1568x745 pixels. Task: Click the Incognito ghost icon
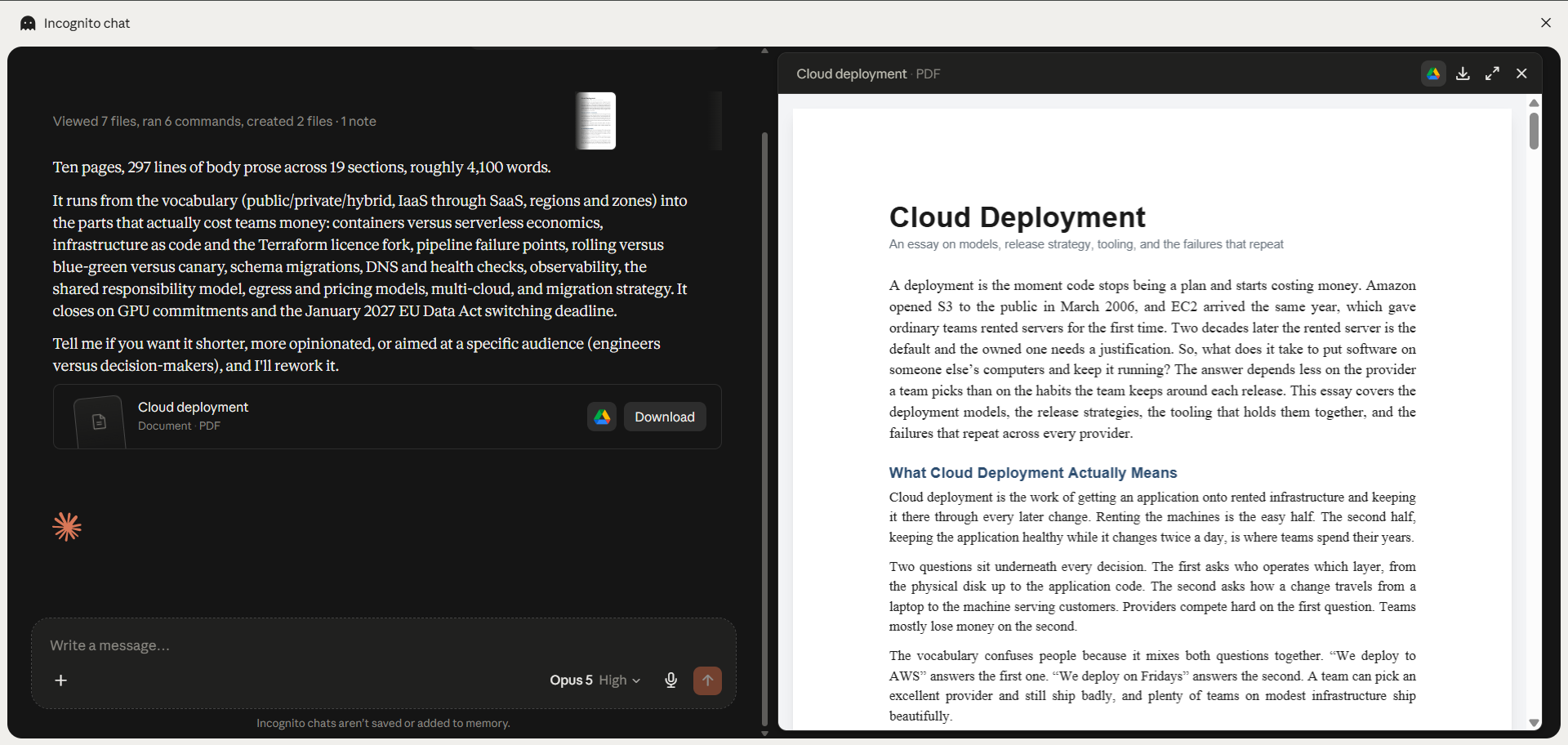tap(28, 23)
